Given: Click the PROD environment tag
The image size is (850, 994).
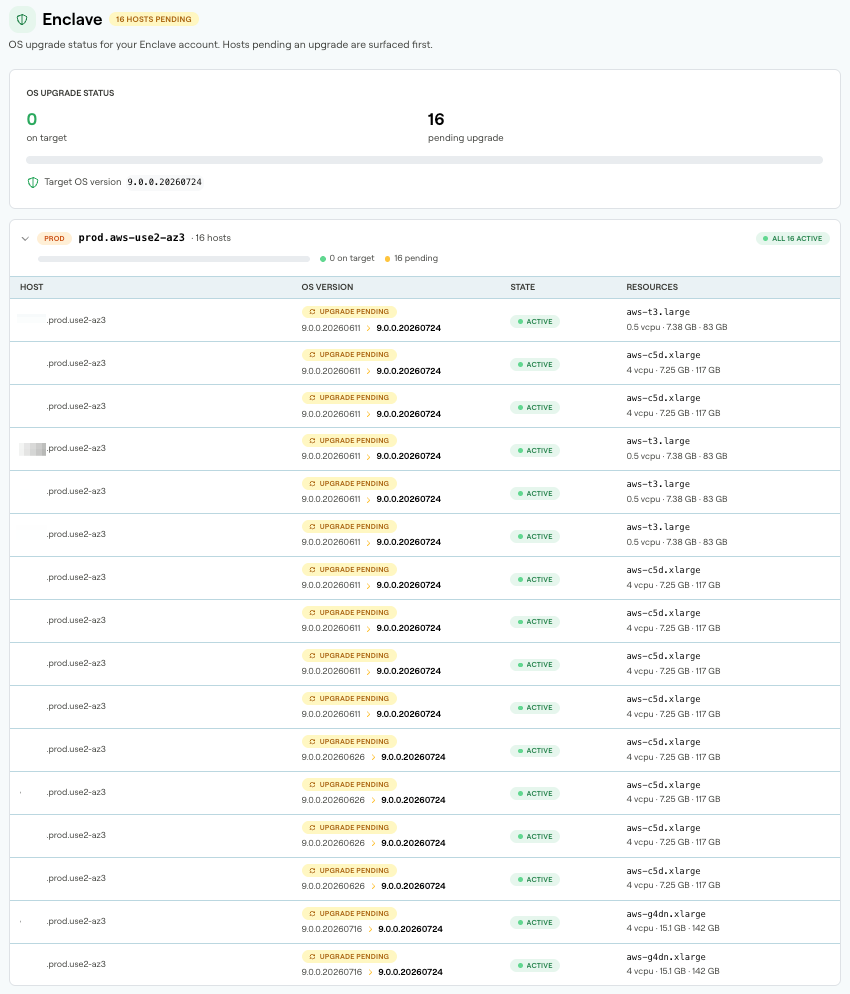Looking at the screenshot, I should click(54, 238).
